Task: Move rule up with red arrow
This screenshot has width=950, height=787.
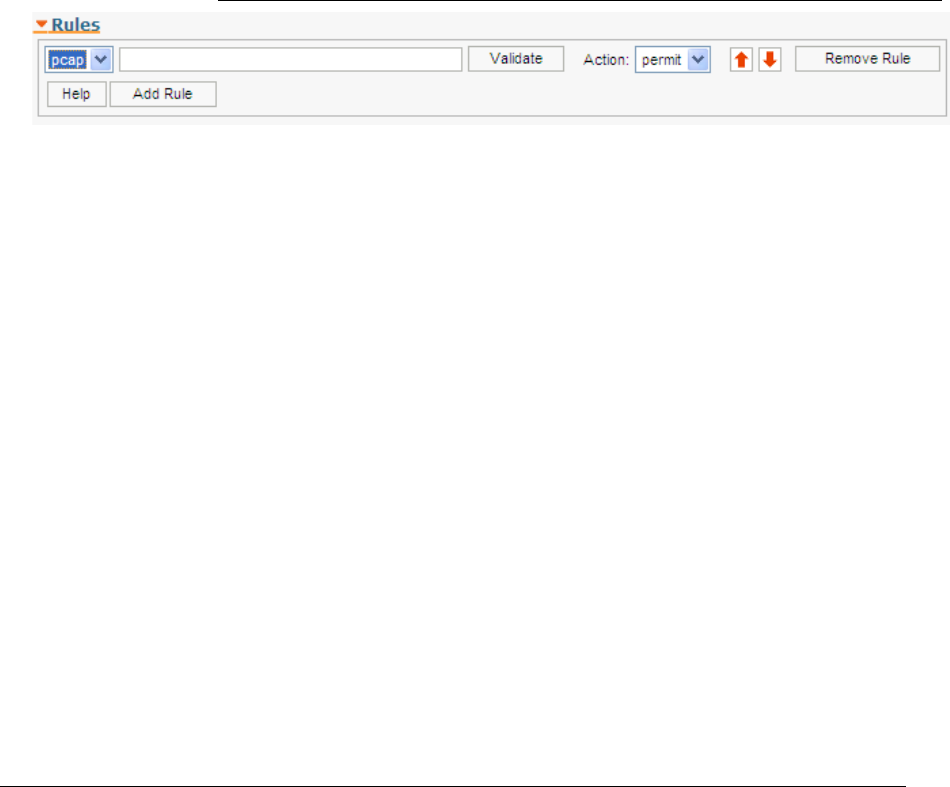Action: pos(741,59)
